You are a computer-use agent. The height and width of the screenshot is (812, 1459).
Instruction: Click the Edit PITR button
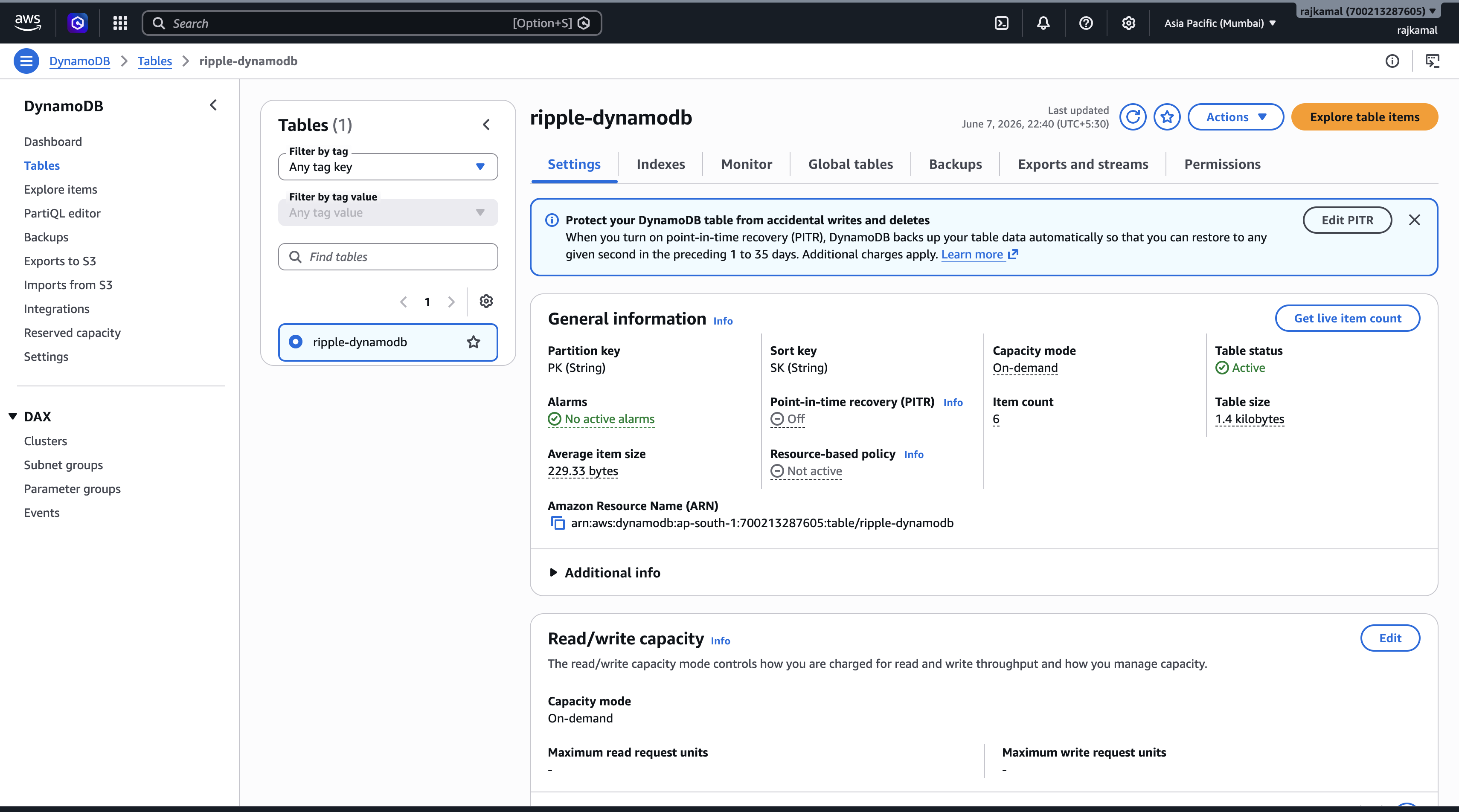[x=1347, y=220]
